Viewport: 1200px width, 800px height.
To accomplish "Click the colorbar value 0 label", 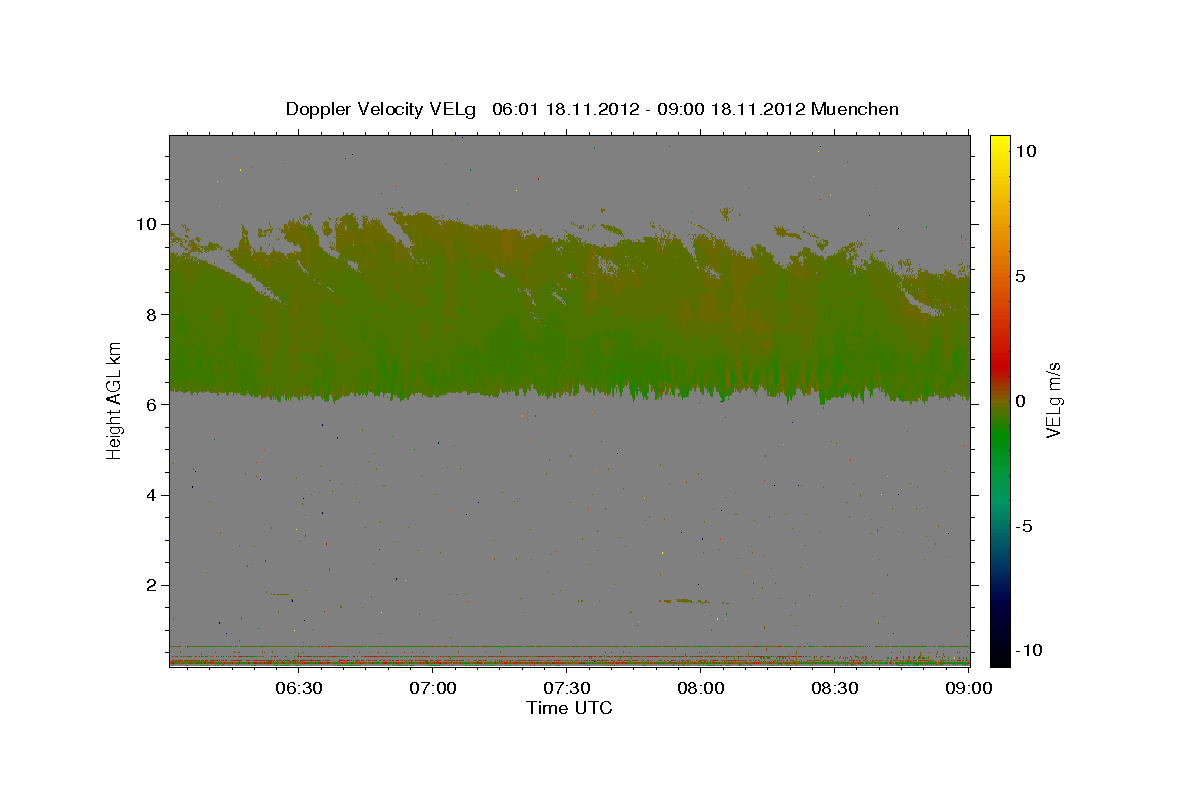I will coord(1020,401).
